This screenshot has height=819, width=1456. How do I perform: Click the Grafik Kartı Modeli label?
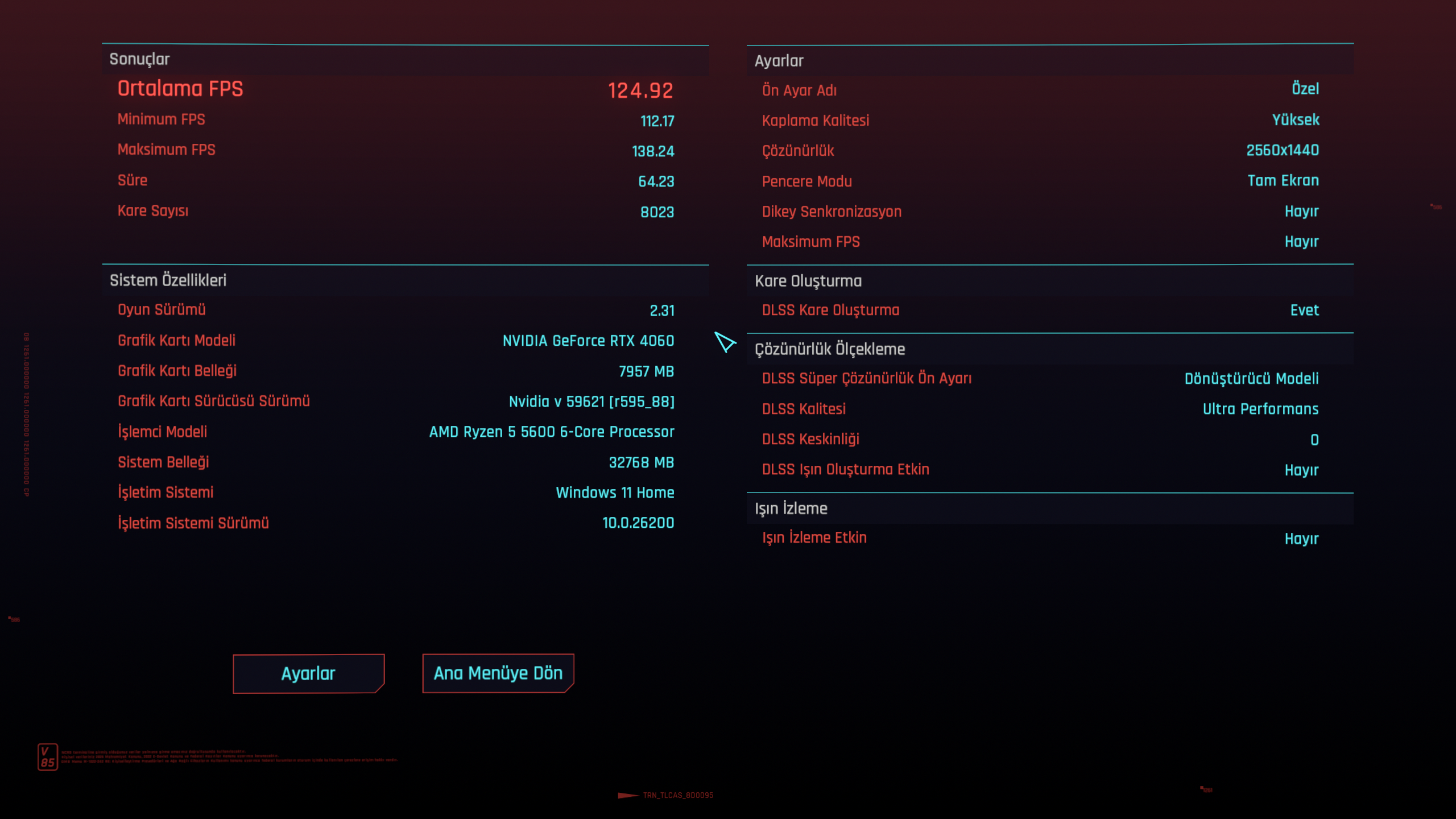176,341
